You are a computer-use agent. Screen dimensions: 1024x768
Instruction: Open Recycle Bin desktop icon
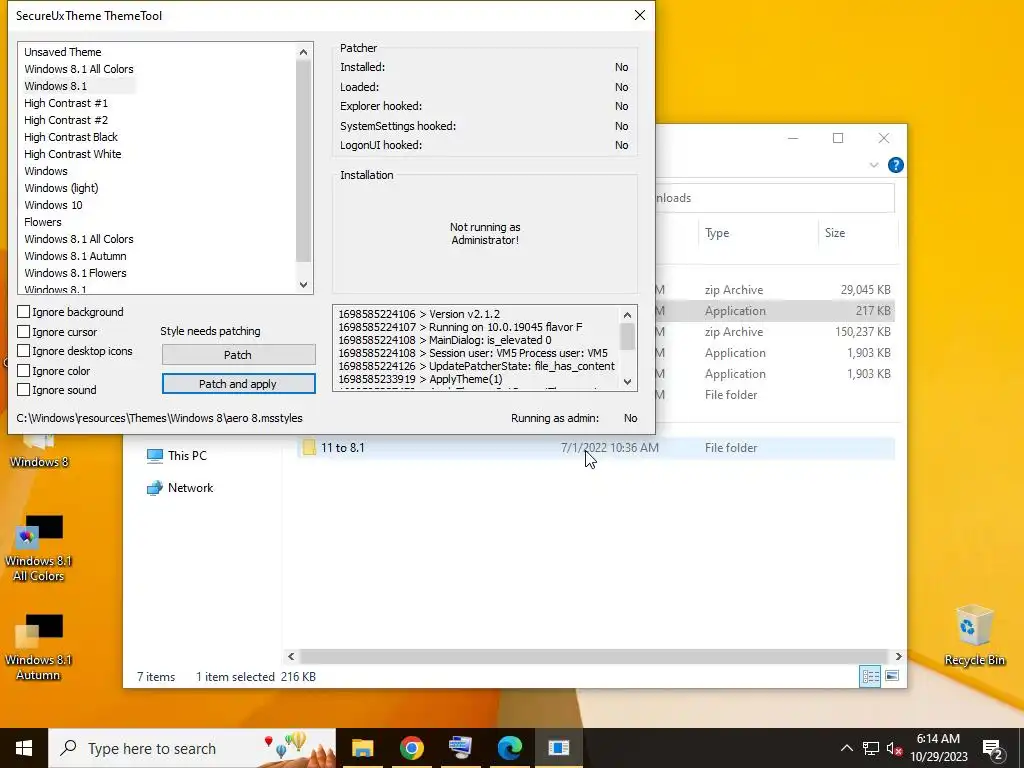[x=974, y=634]
